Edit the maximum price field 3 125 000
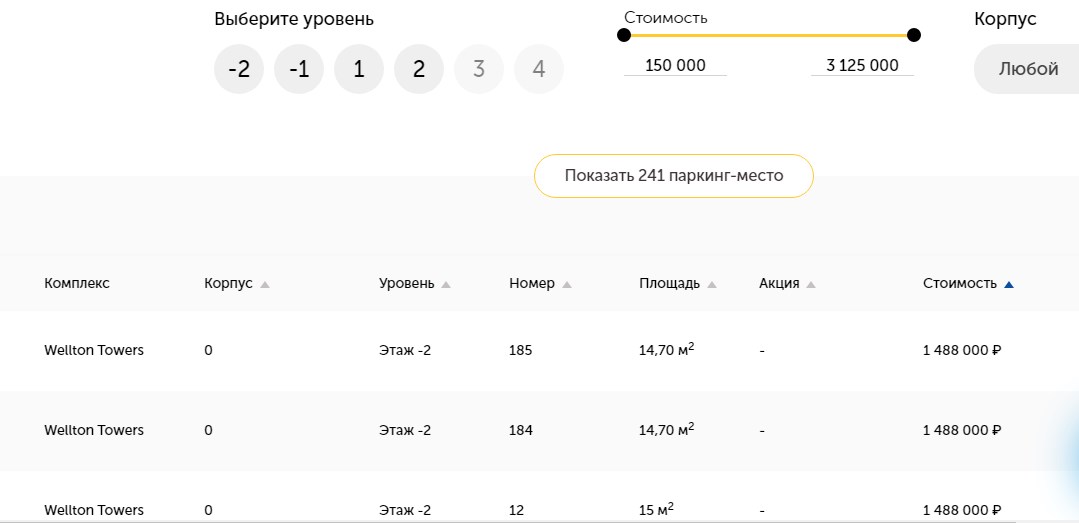The width and height of the screenshot is (1079, 523). point(862,65)
